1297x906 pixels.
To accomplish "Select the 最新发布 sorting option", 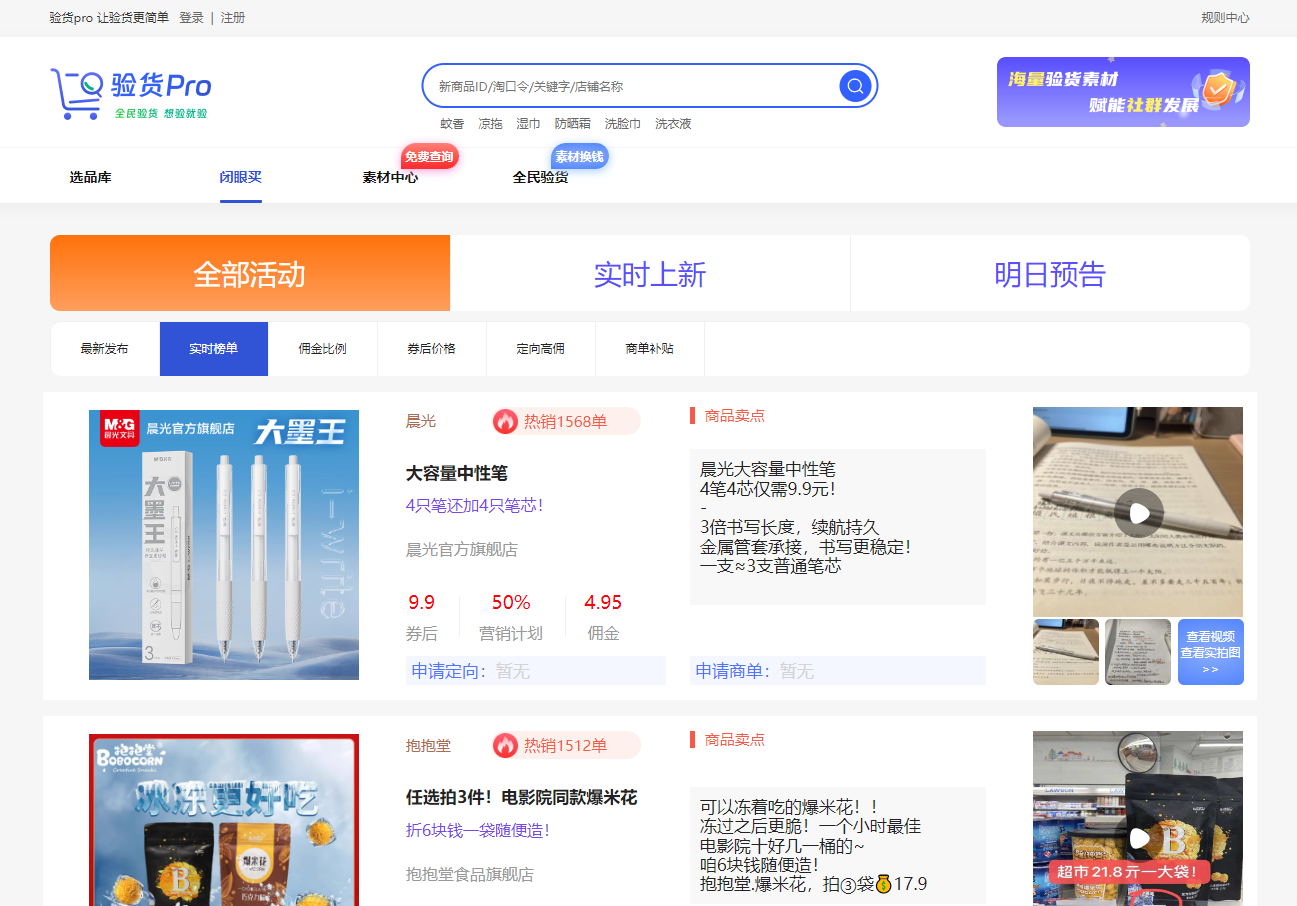I will pos(104,349).
